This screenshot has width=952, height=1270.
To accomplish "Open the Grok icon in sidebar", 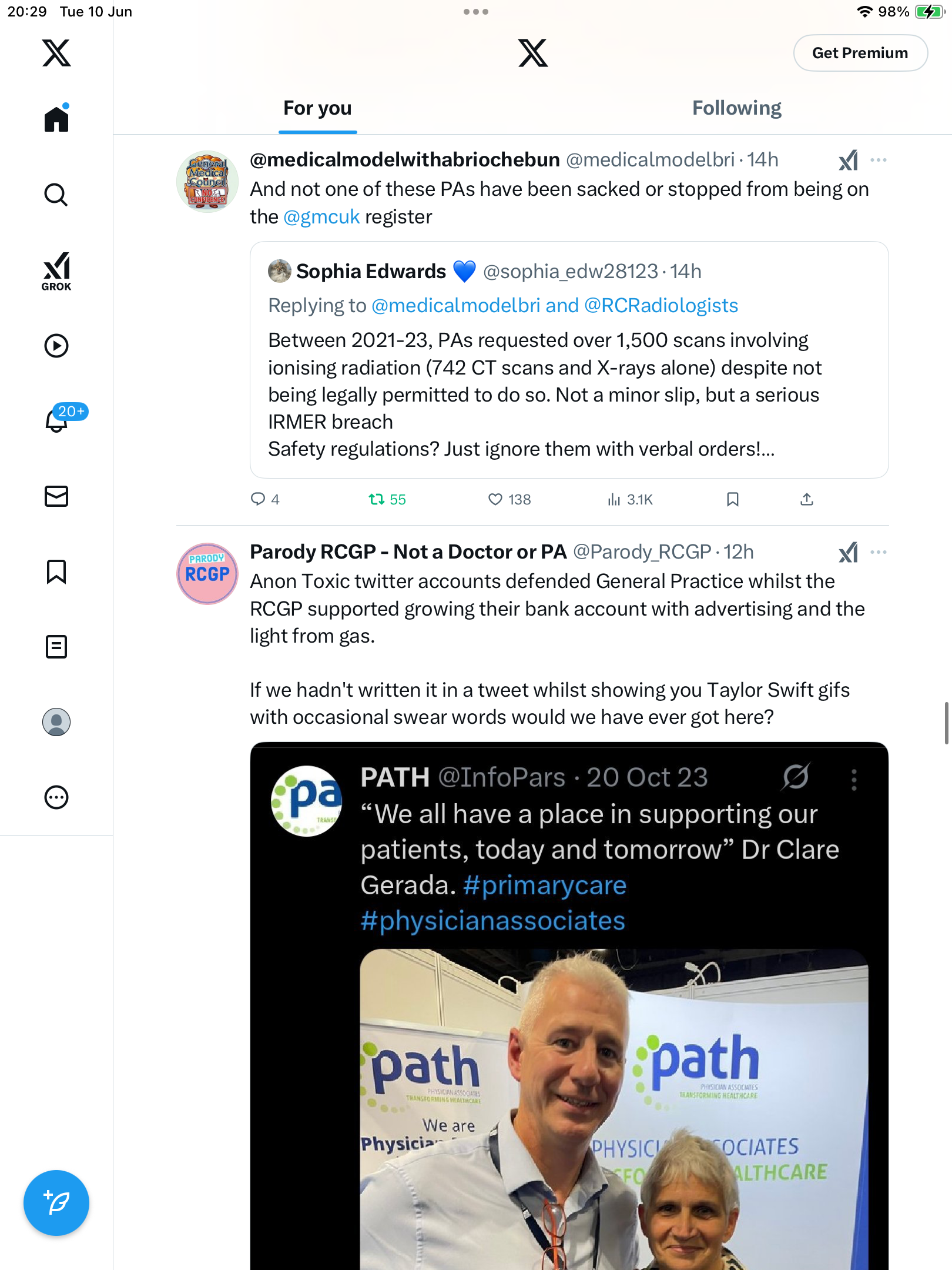I will pos(56,271).
